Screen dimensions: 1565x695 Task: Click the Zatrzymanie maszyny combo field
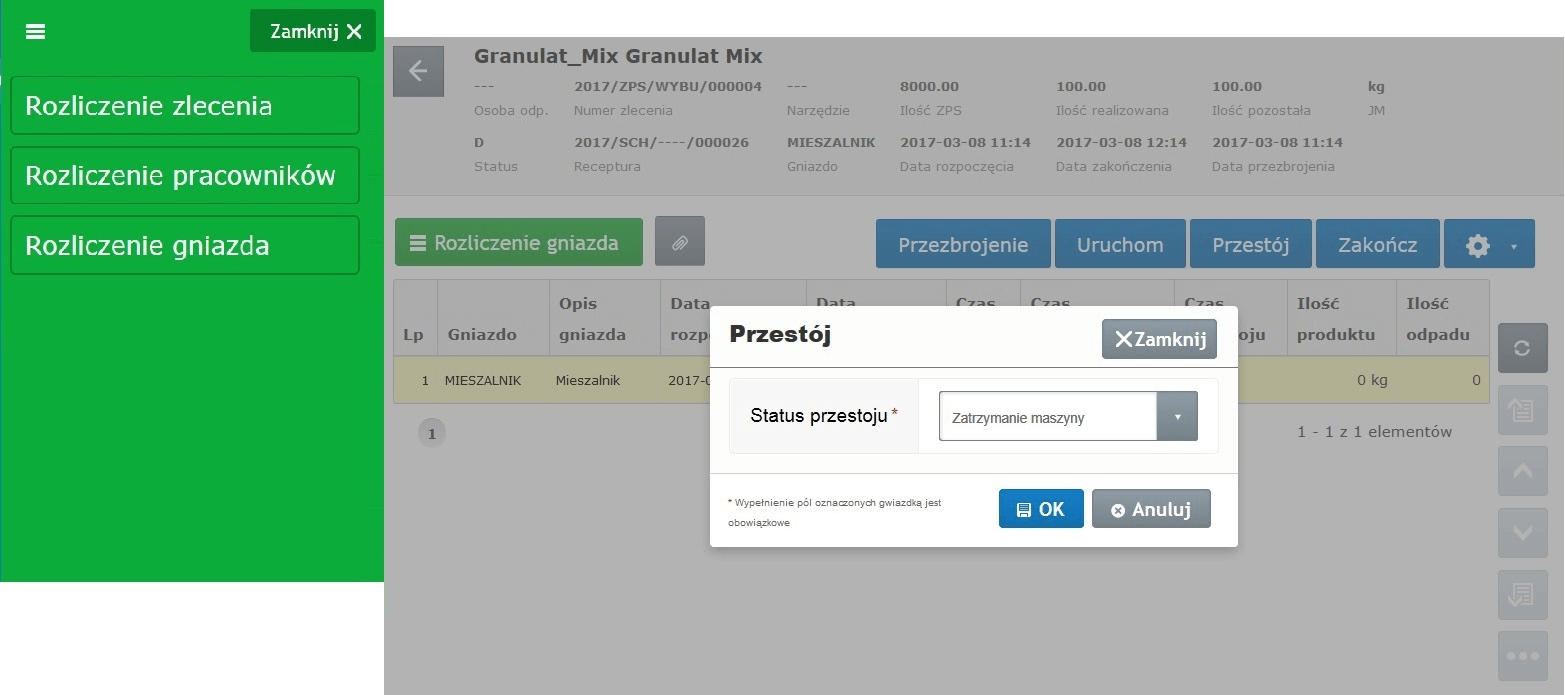pyautogui.click(x=1048, y=416)
